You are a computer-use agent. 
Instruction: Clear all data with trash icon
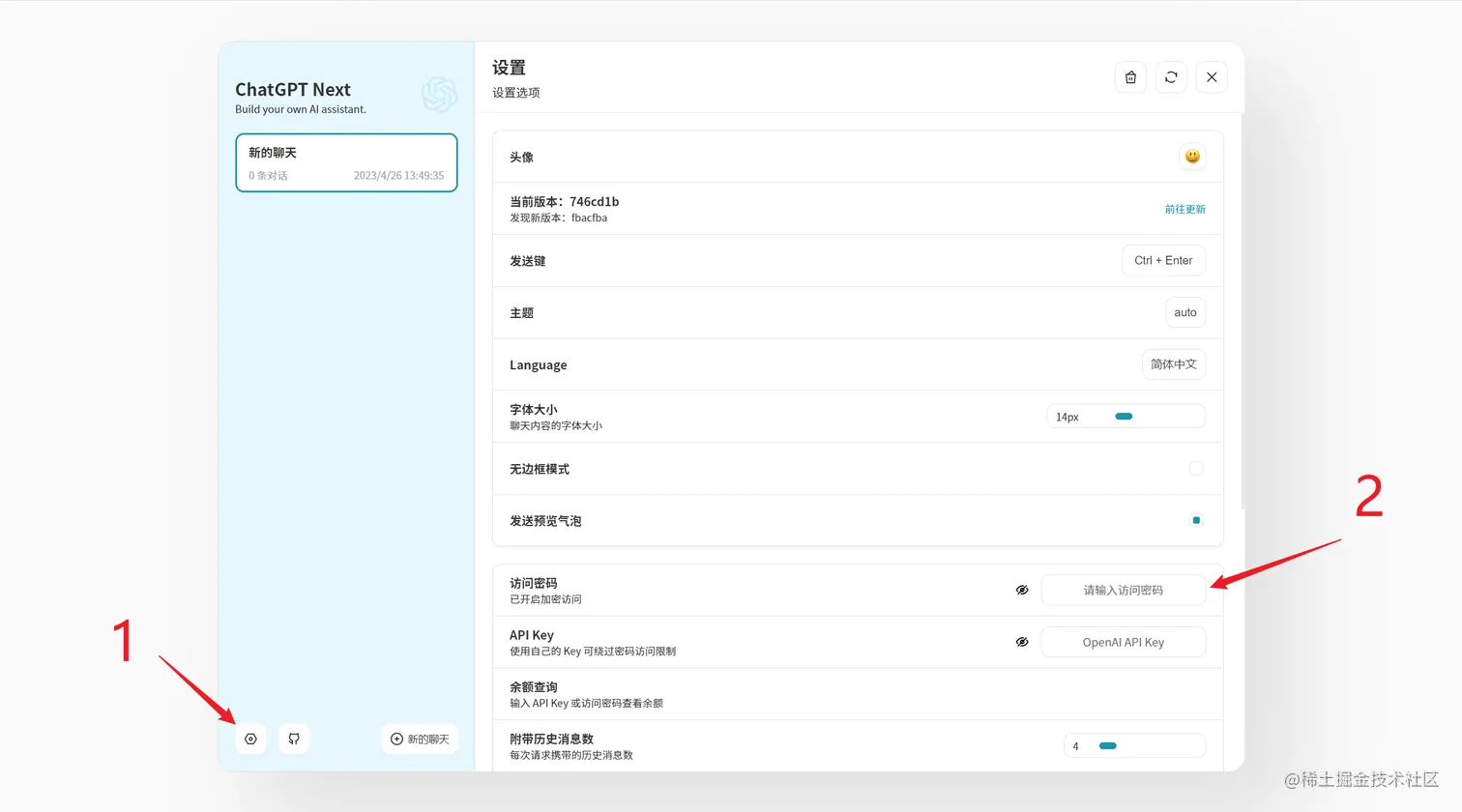coord(1130,77)
